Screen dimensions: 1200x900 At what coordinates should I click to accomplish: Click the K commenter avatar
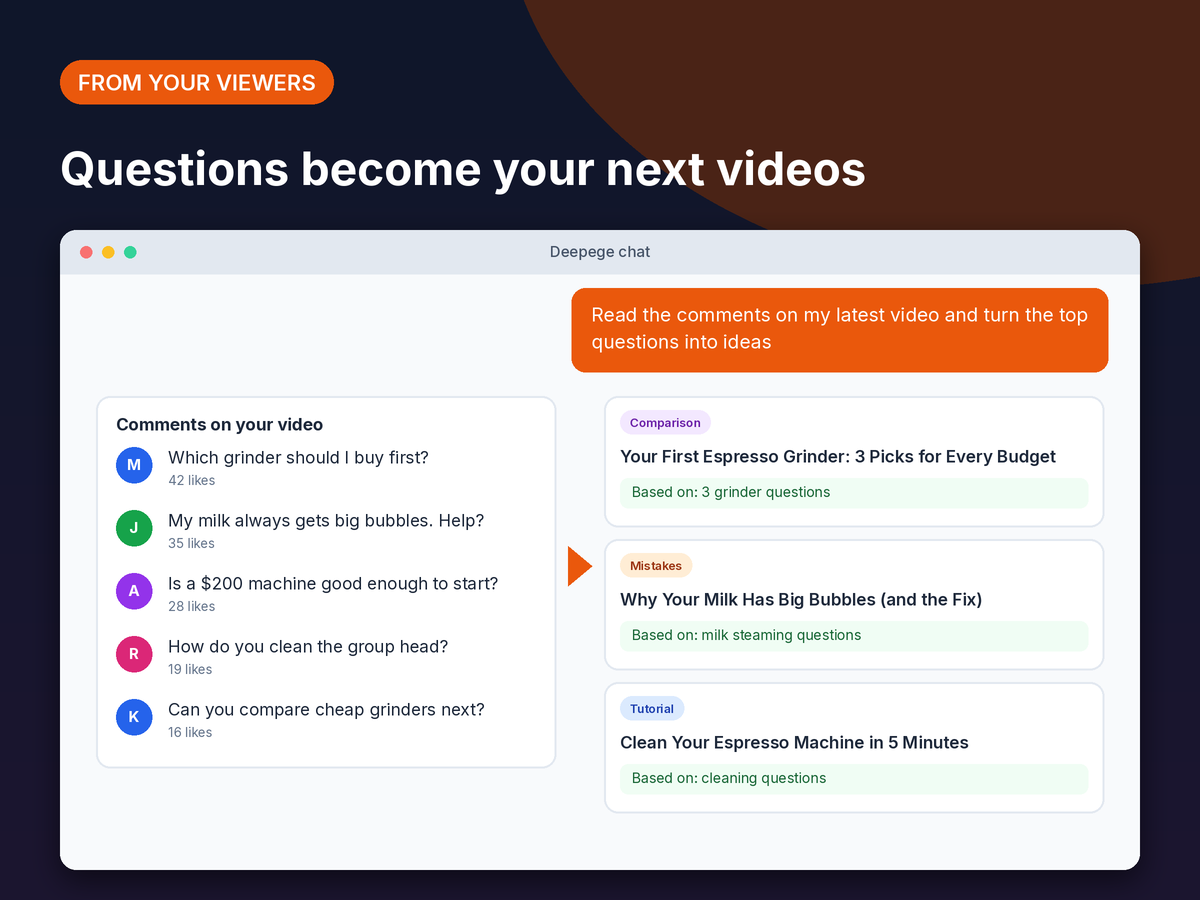pos(134,717)
